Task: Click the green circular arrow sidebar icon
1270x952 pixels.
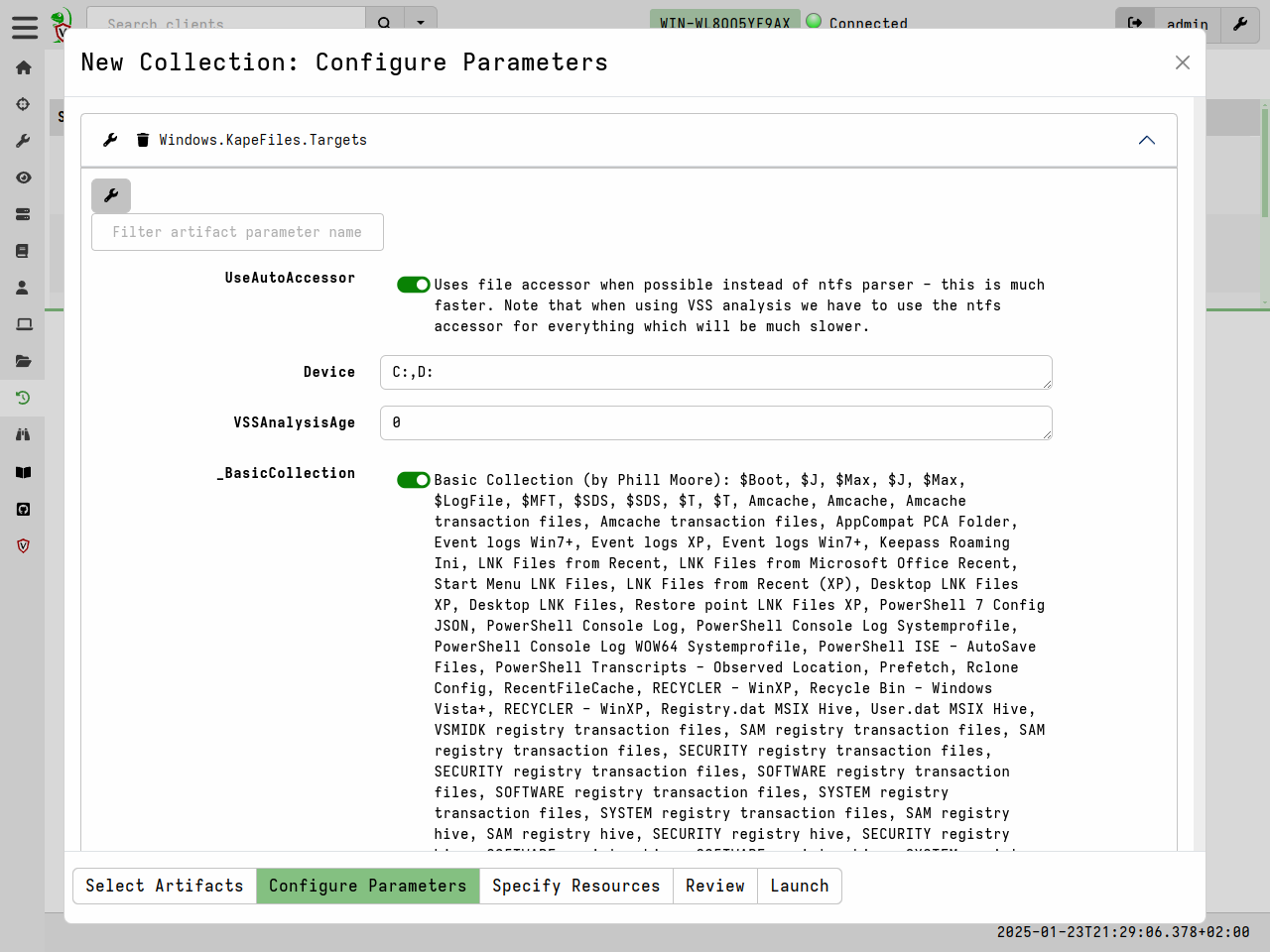Action: point(23,398)
